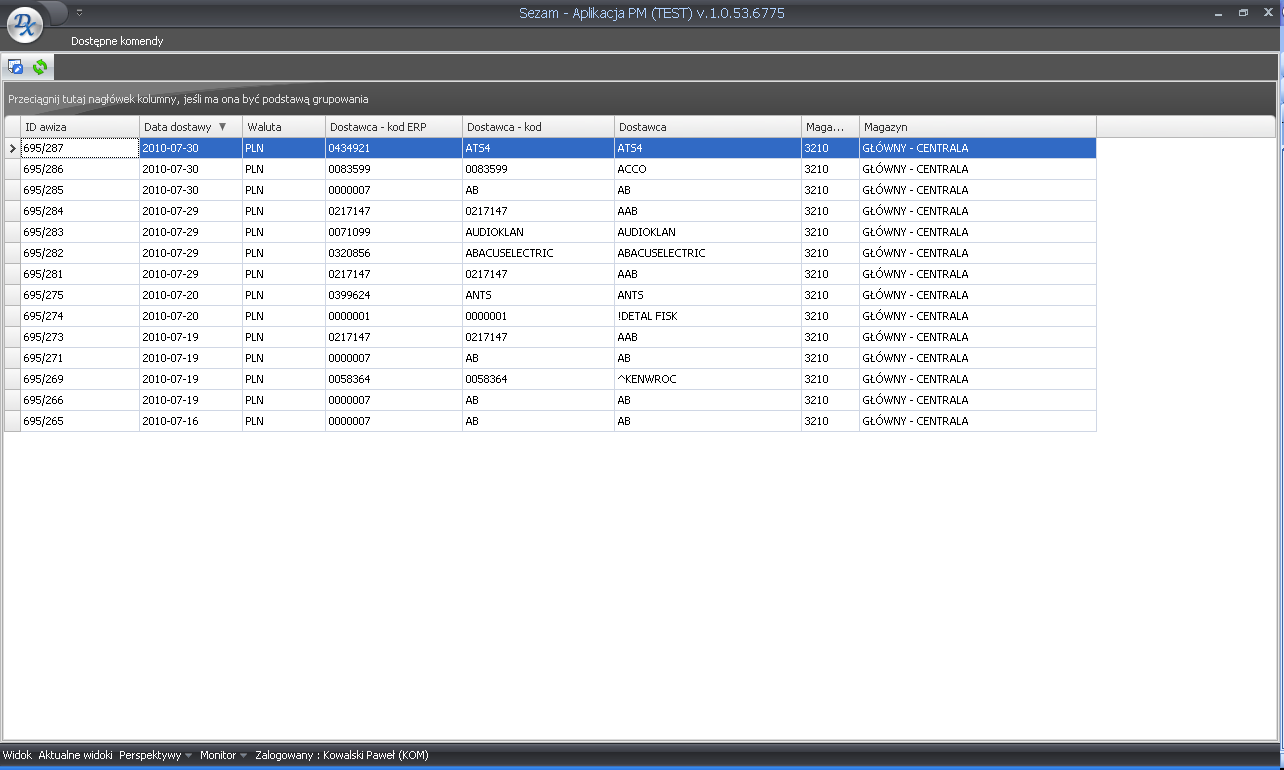Click supplier AAB in row 695/284
The width and height of the screenshot is (1284, 770).
[x=708, y=211]
